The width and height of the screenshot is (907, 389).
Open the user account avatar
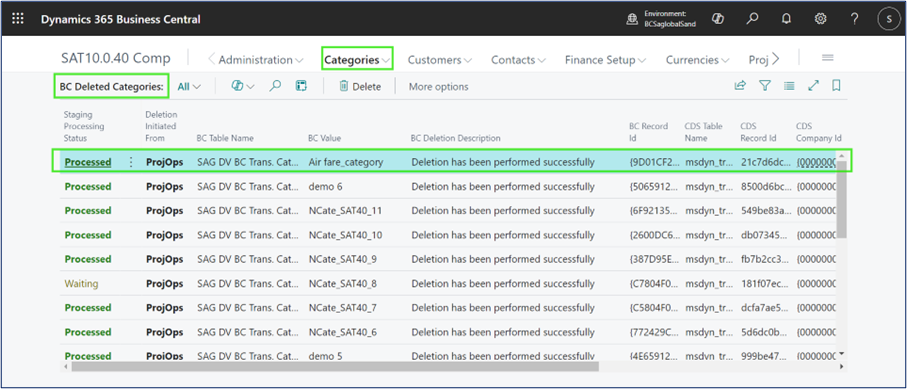888,19
